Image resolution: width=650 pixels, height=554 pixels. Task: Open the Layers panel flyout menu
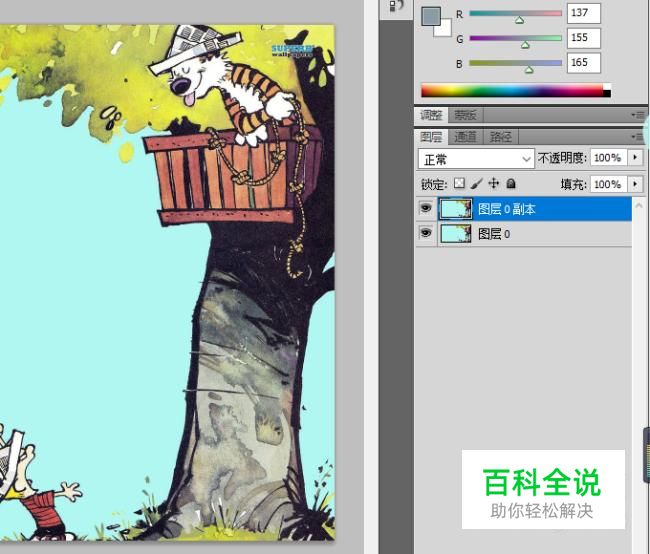[637, 137]
